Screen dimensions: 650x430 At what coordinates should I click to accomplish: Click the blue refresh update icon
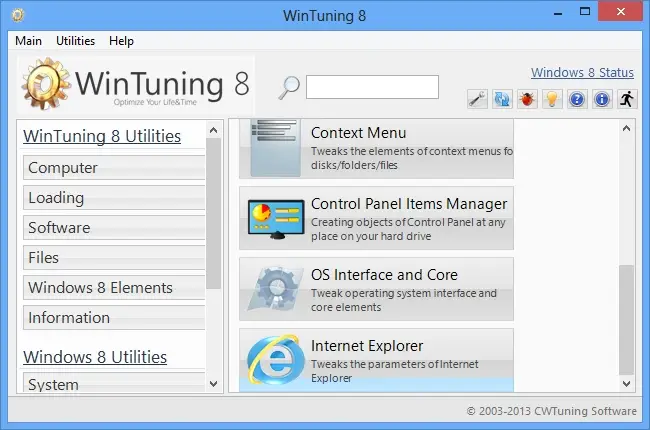coord(502,100)
